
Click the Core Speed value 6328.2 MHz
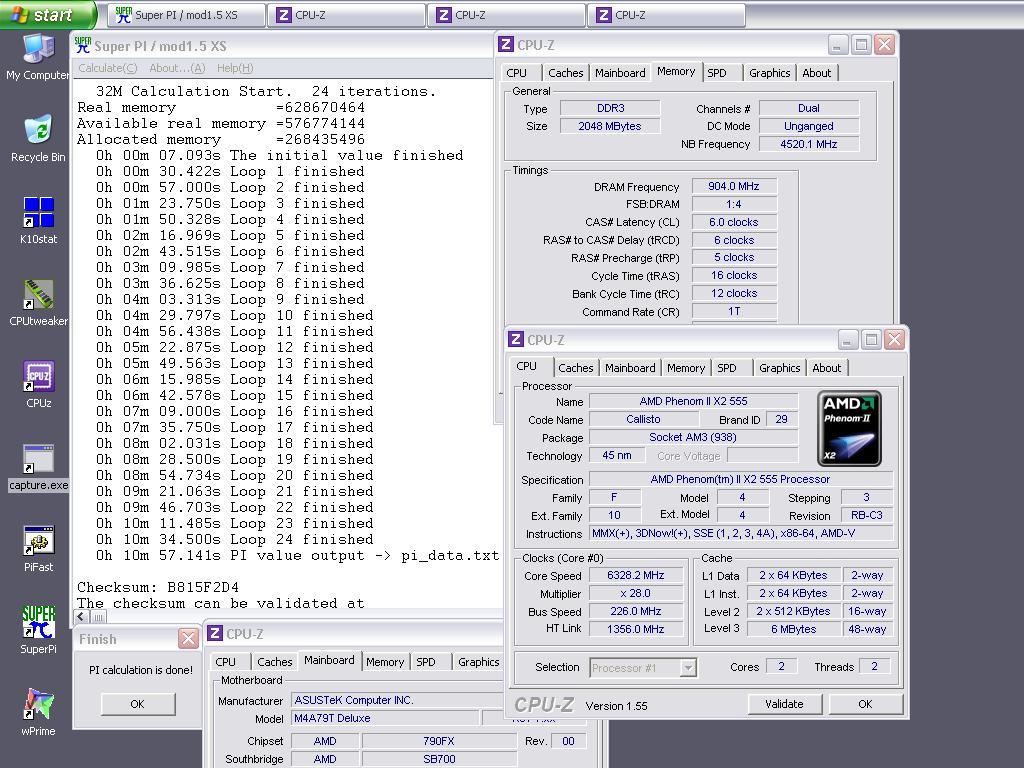coord(635,575)
